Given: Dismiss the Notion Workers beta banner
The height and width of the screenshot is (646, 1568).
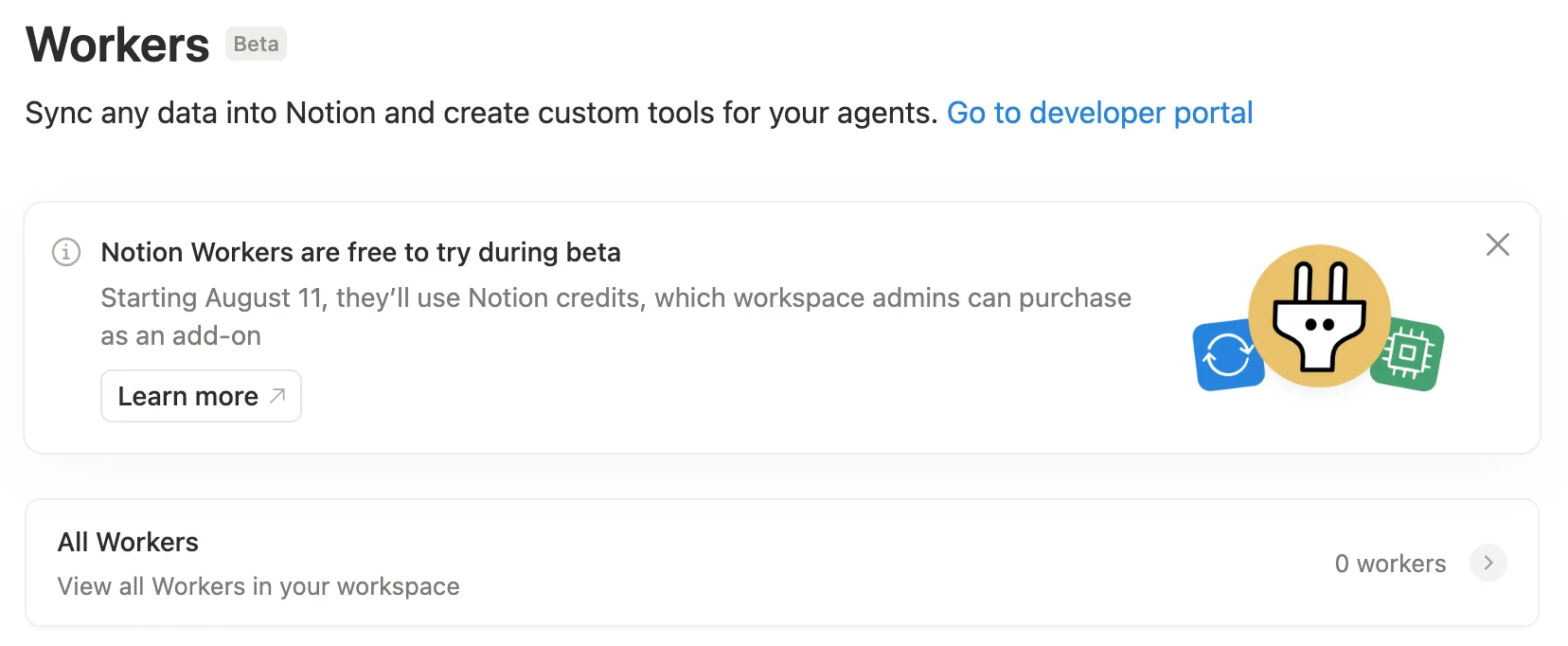Looking at the screenshot, I should click(x=1497, y=244).
